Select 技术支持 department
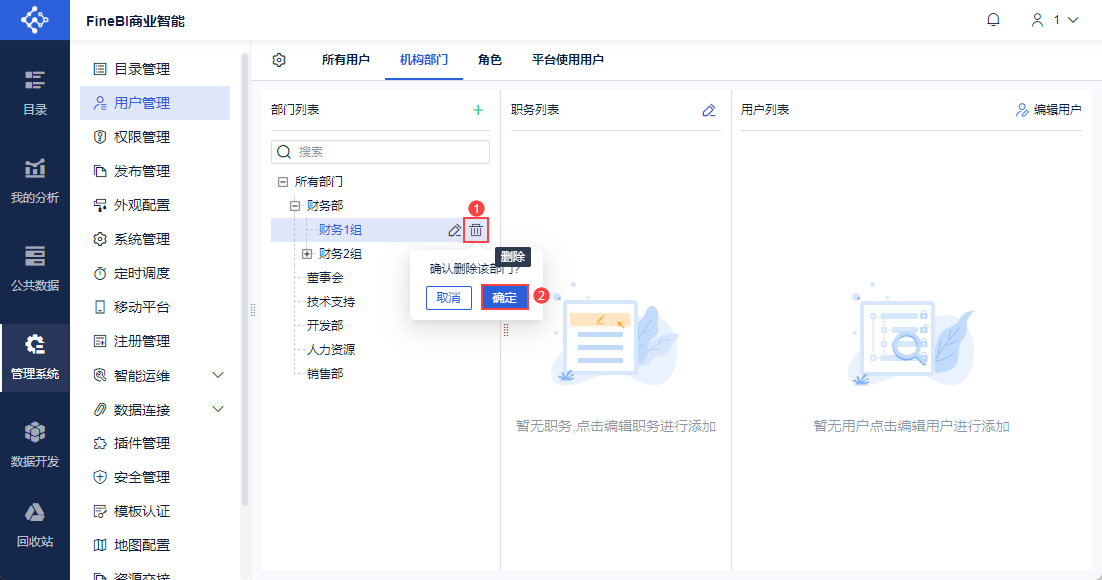The width and height of the screenshot is (1102, 580). click(x=330, y=302)
